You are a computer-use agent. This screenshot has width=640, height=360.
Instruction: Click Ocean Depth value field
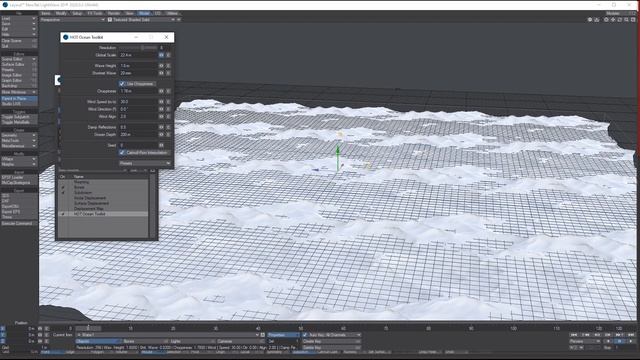pyautogui.click(x=138, y=134)
